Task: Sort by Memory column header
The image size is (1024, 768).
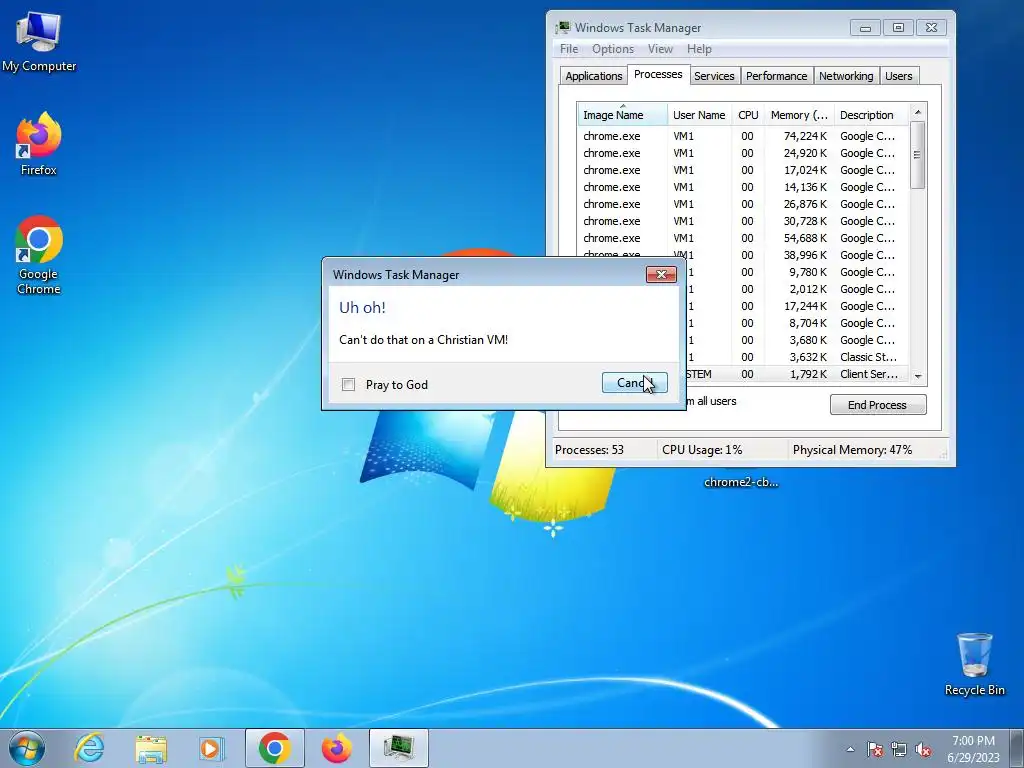Action: 799,114
